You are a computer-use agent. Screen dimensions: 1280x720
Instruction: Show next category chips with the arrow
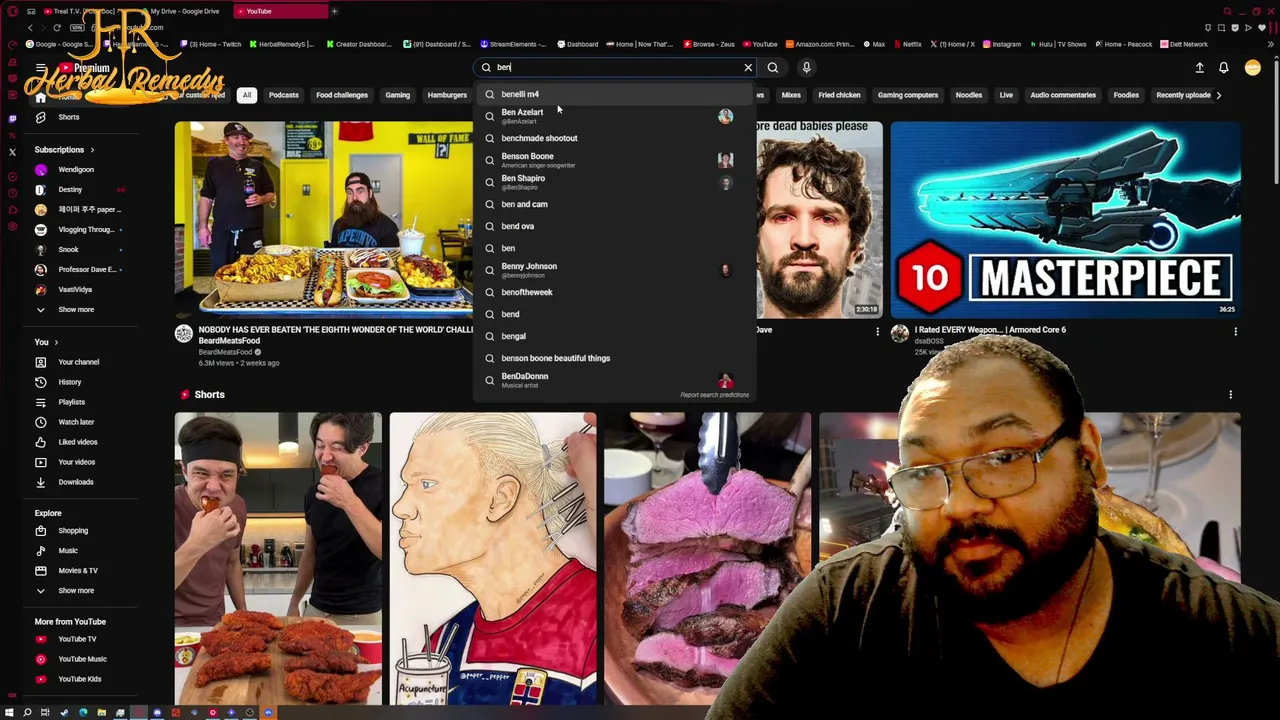(x=1218, y=95)
